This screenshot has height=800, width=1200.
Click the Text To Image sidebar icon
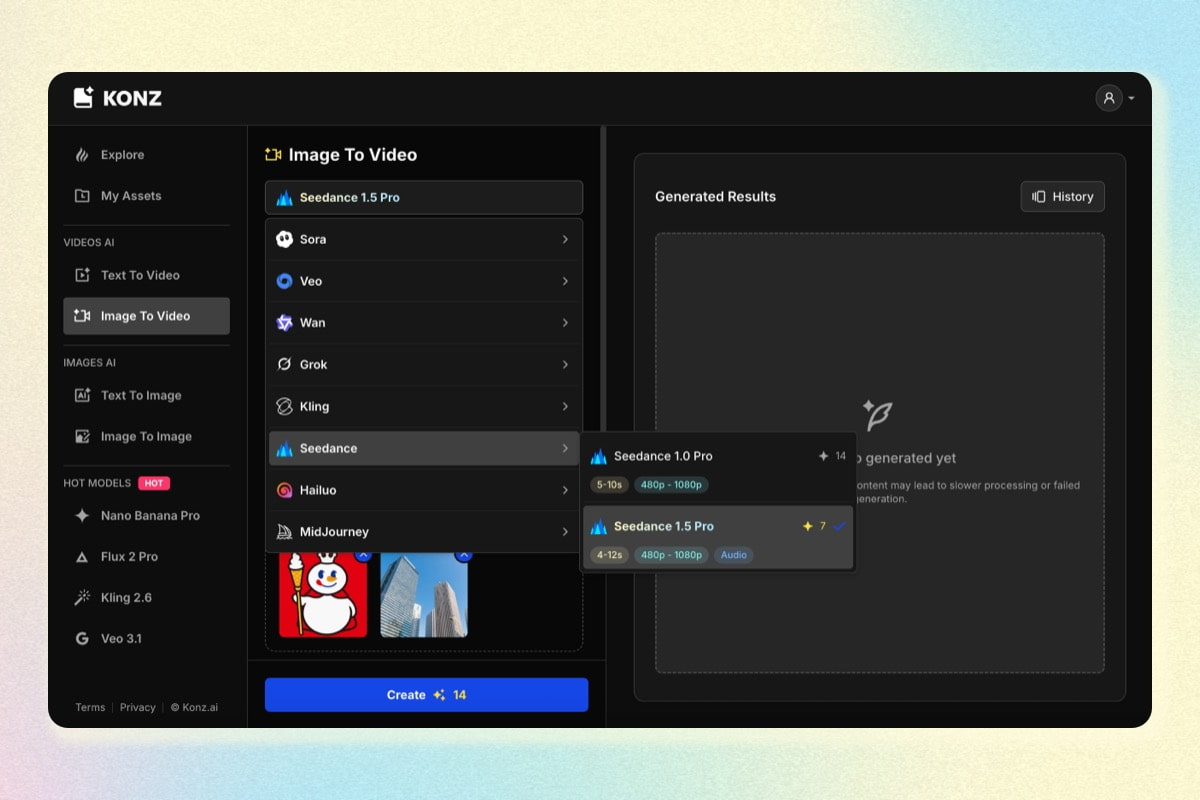pyautogui.click(x=82, y=395)
